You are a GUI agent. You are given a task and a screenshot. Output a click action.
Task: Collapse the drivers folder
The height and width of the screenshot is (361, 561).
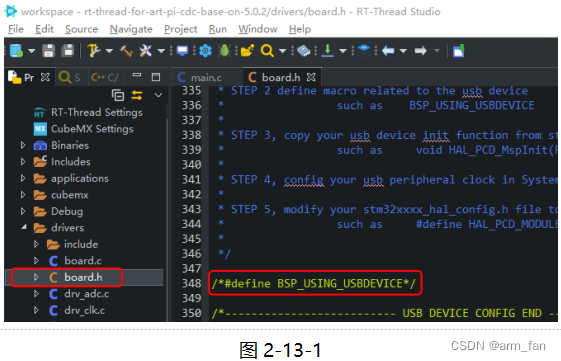pyautogui.click(x=23, y=228)
